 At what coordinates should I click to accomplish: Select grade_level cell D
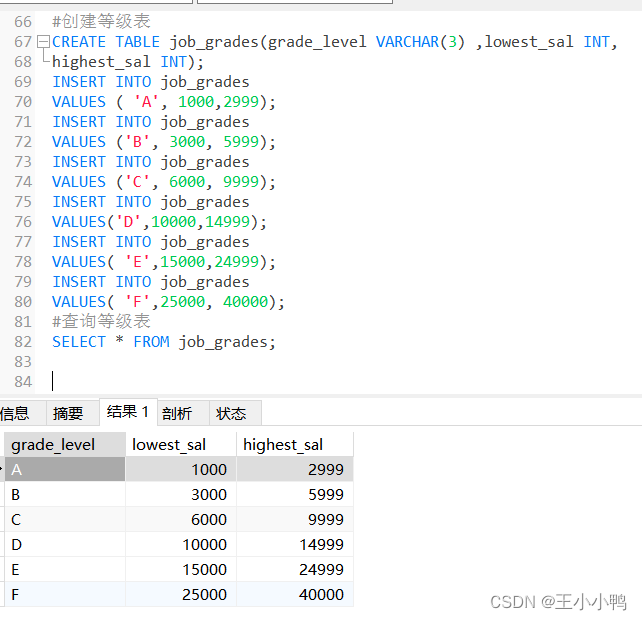[x=65, y=544]
